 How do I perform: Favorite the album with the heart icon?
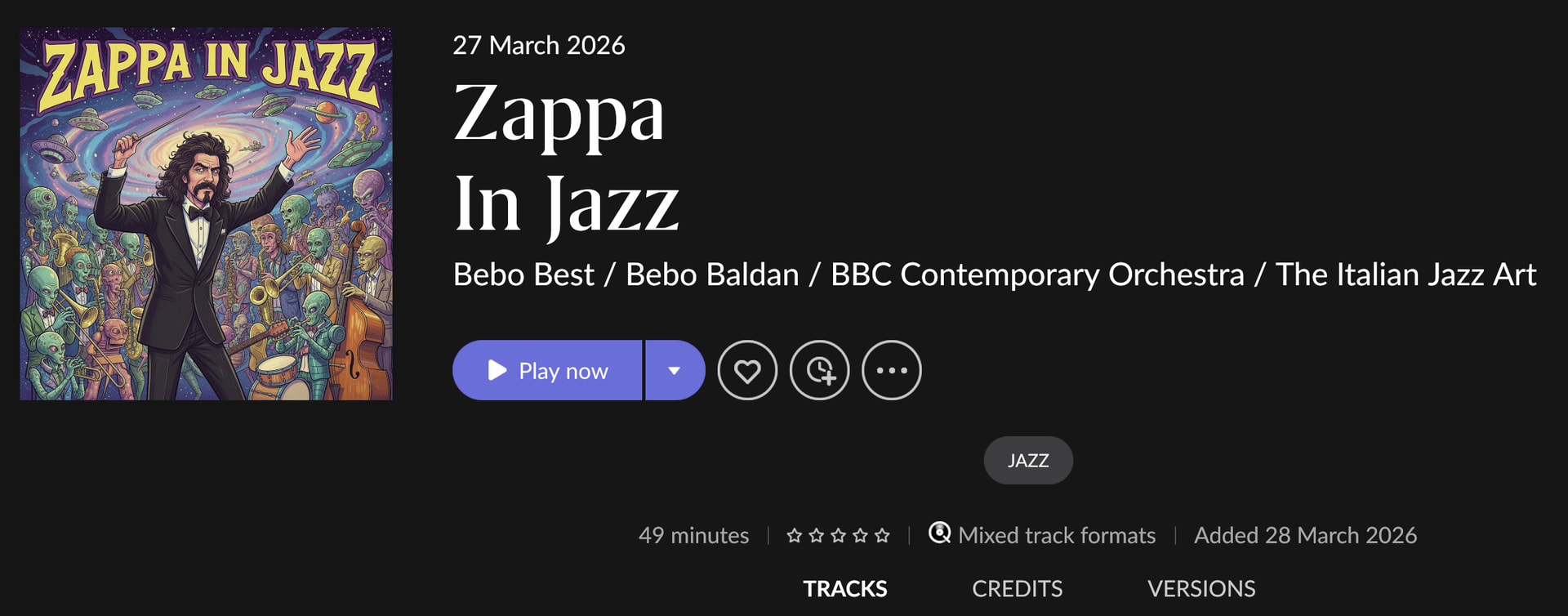(747, 371)
